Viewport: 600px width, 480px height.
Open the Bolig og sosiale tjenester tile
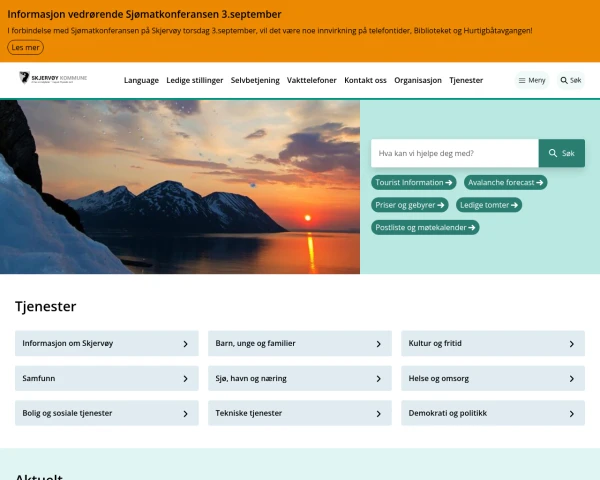[x=107, y=413]
